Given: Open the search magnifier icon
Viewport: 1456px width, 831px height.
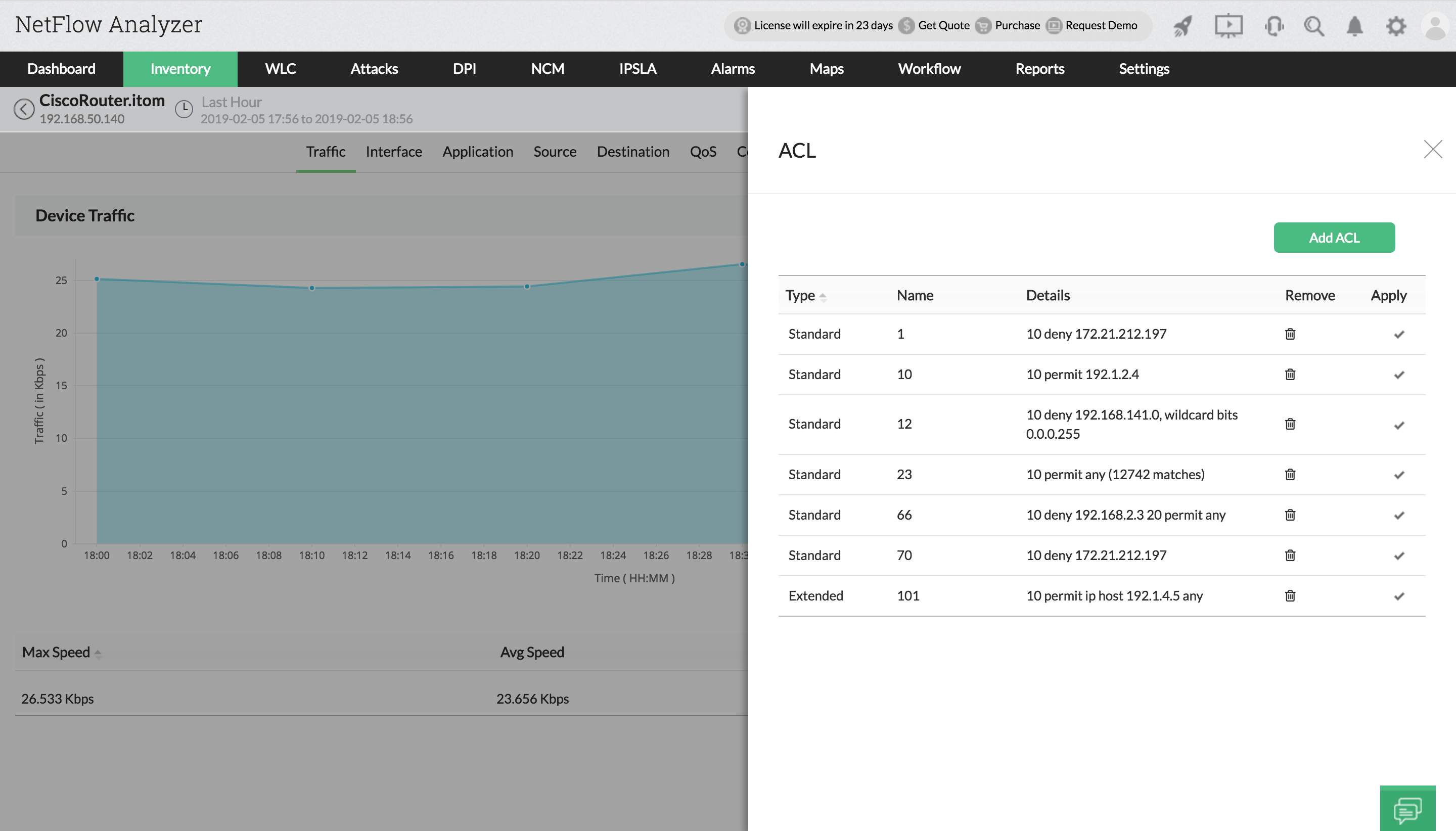Looking at the screenshot, I should 1314,26.
